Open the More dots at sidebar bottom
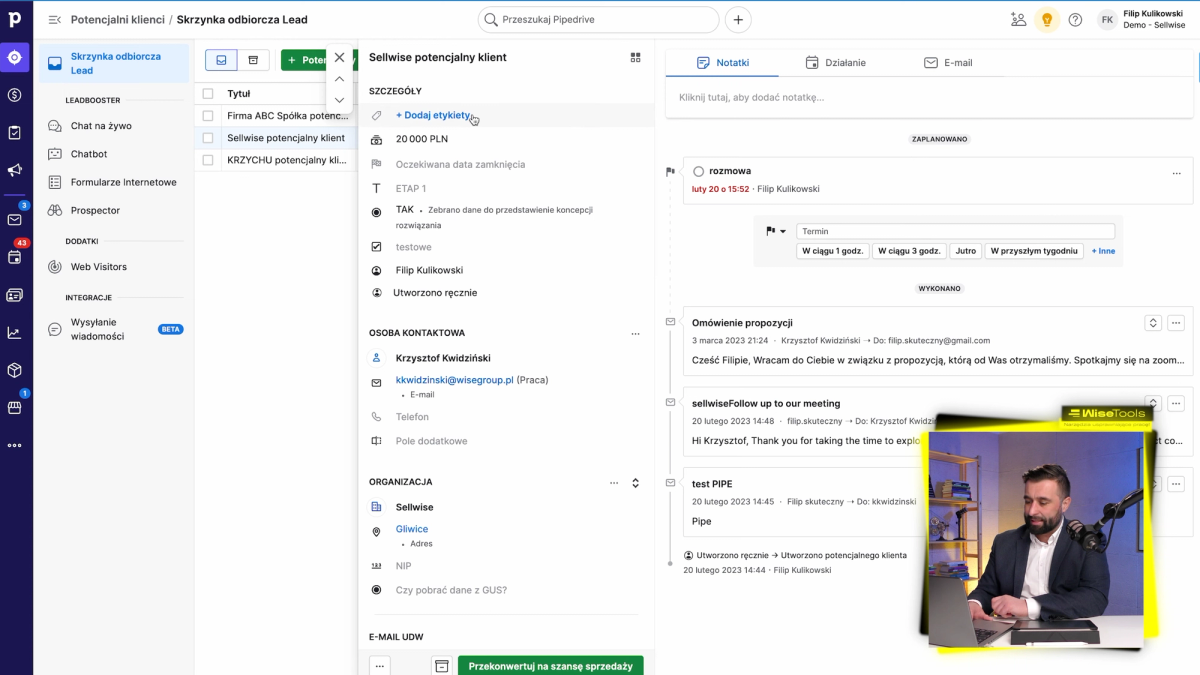The width and height of the screenshot is (1200, 675). point(15,445)
